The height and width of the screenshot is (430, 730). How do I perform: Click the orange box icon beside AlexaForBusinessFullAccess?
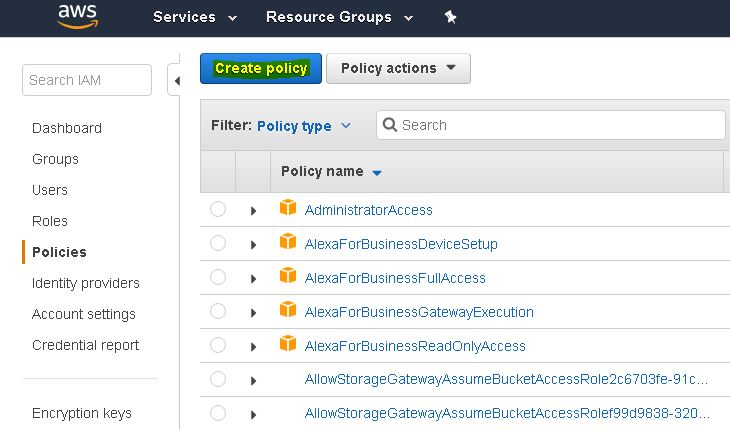tap(288, 277)
